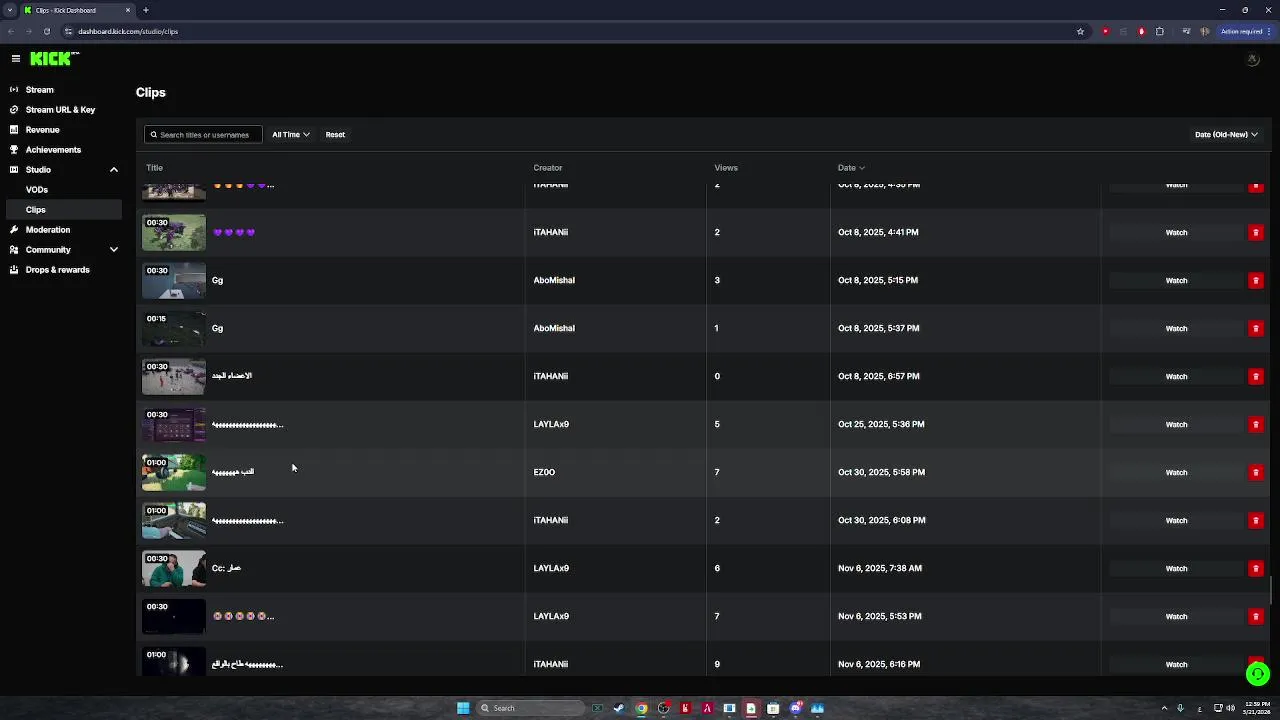Open a new browser tab
This screenshot has width=1280, height=720.
coord(146,10)
